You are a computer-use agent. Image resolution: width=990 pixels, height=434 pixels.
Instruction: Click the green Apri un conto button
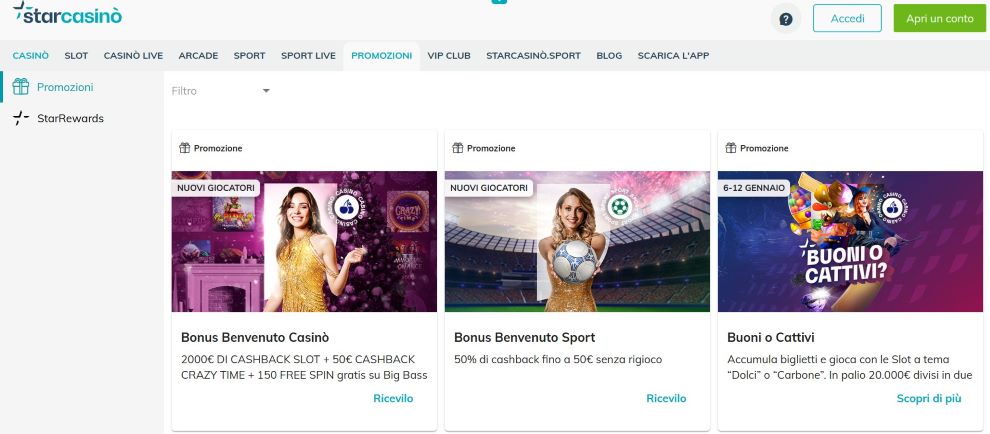click(x=938, y=18)
